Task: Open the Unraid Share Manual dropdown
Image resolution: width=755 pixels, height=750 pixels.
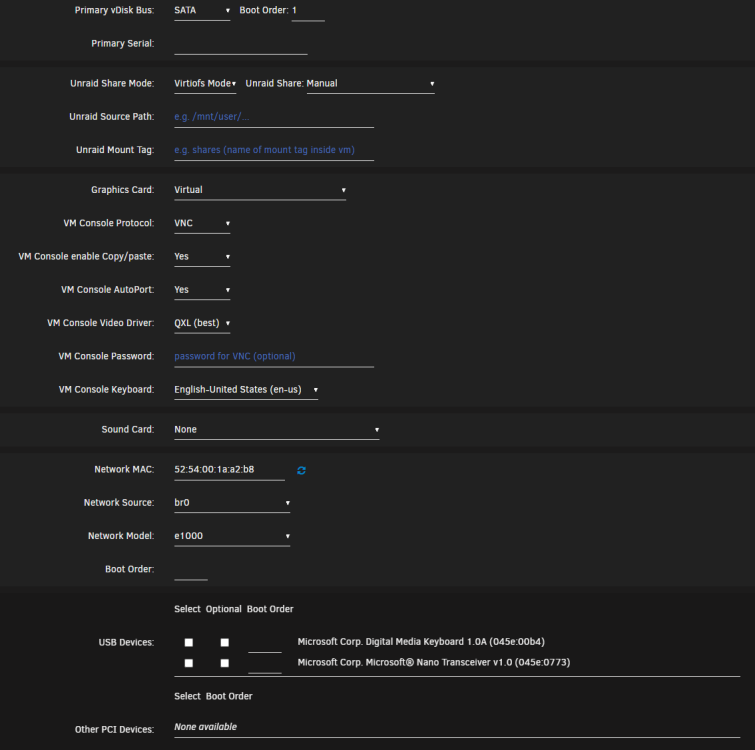Action: (371, 84)
